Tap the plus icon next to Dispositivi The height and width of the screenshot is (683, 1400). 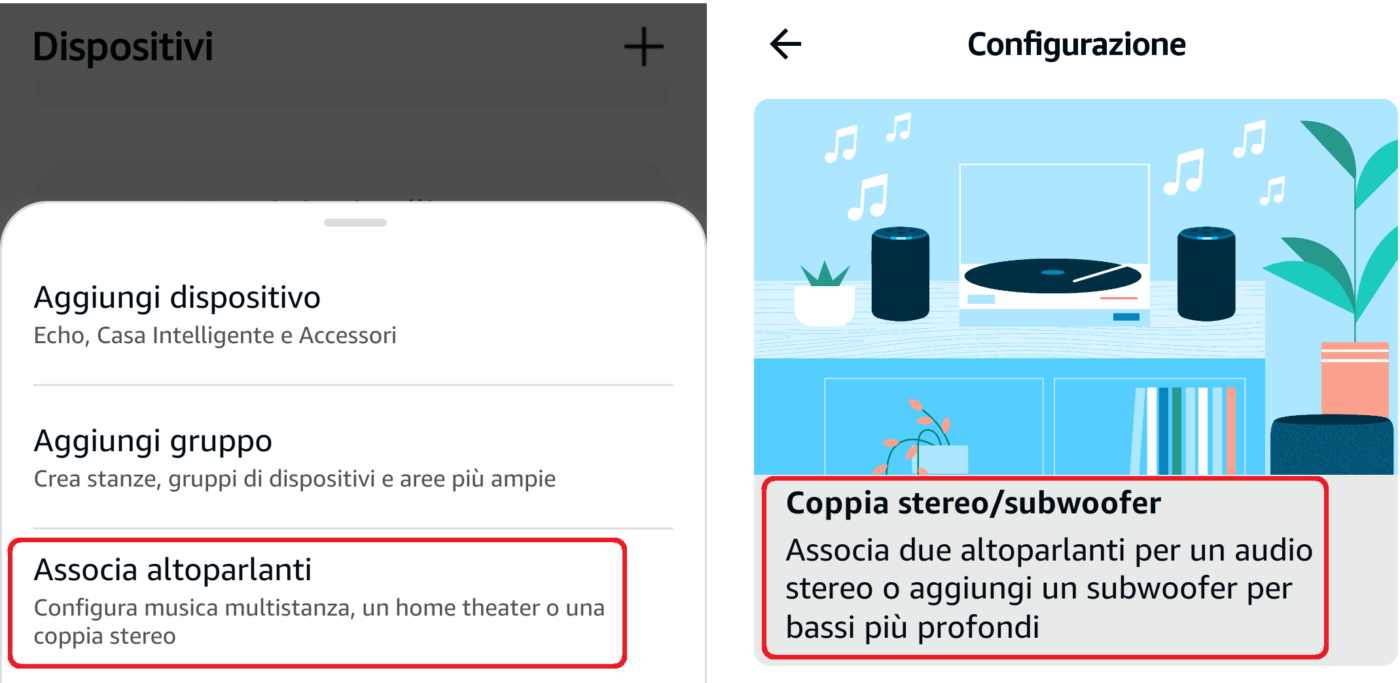[x=643, y=46]
